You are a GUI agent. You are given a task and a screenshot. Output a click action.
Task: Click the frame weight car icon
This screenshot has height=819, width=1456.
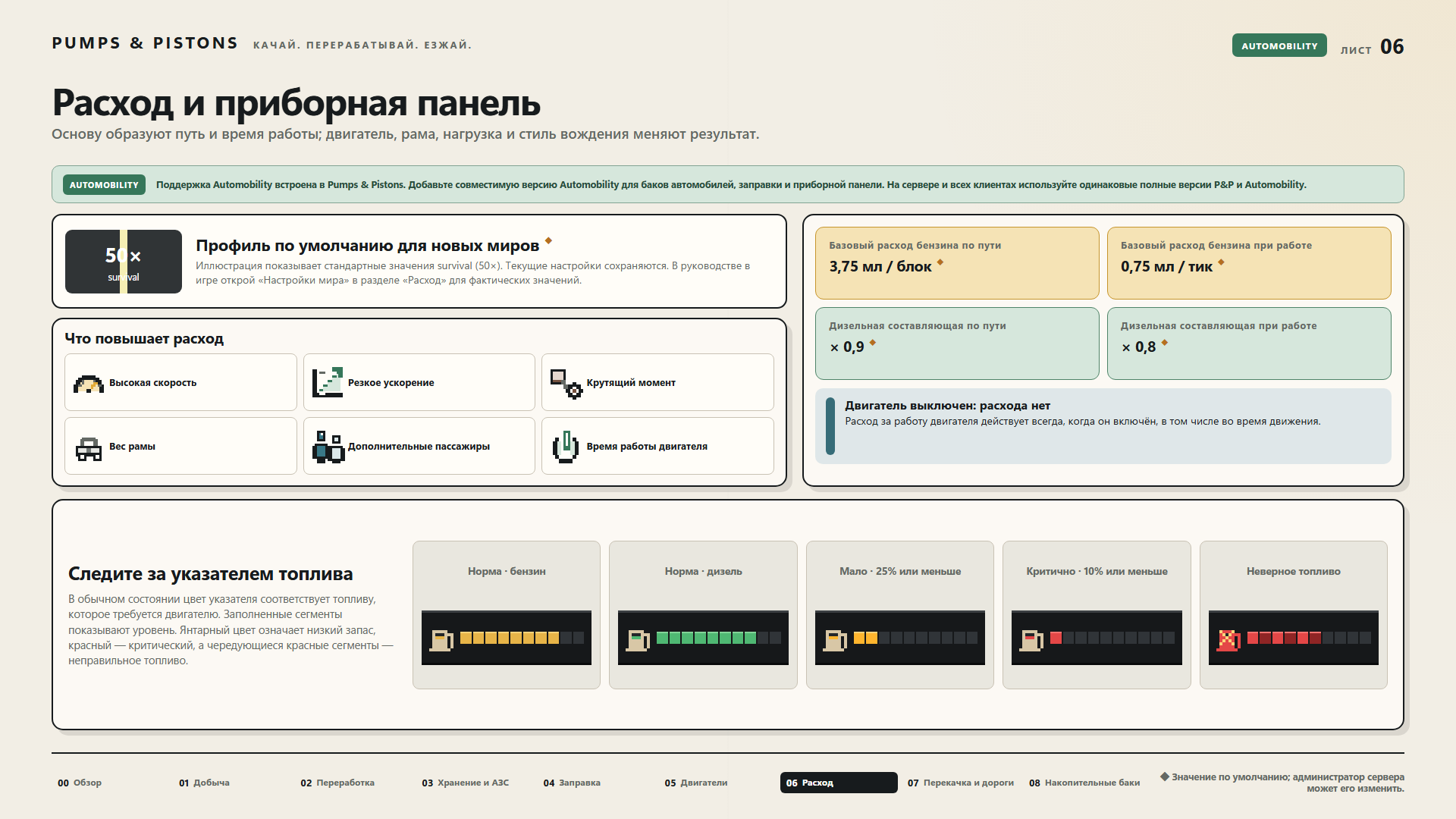(x=89, y=448)
